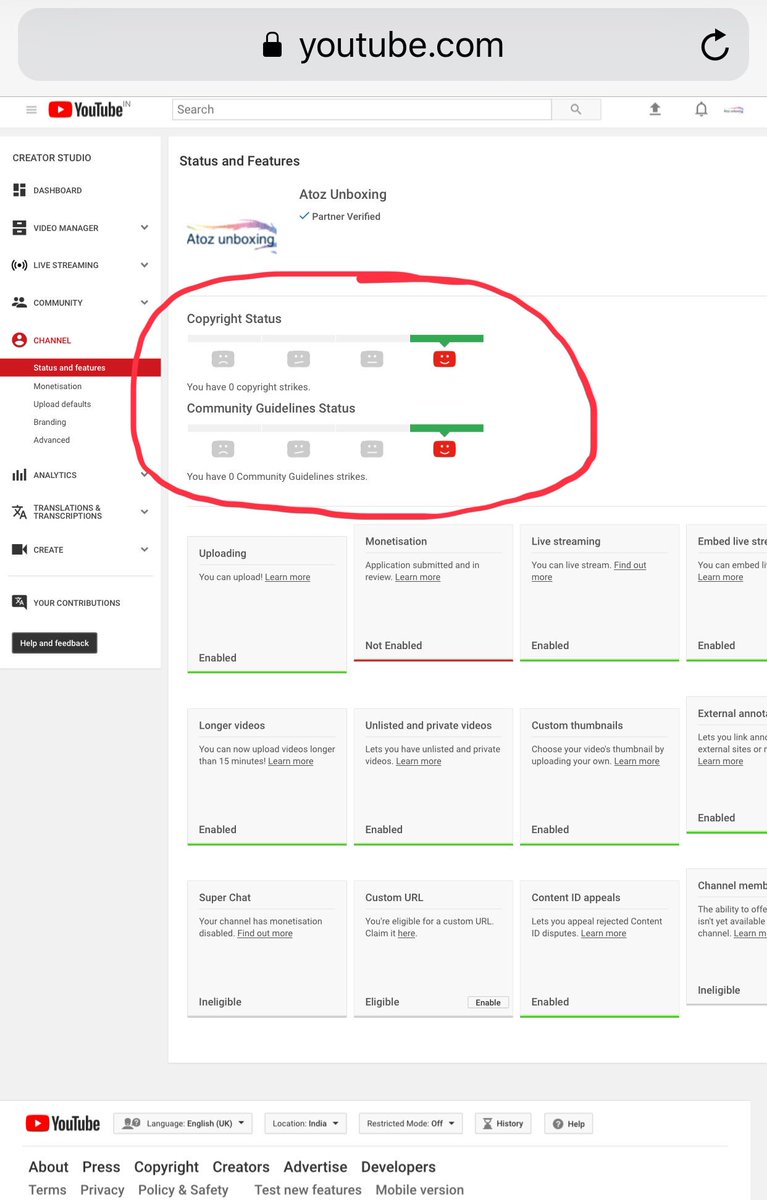The height and width of the screenshot is (1200, 767).
Task: Click the Help and feedback button
Action: [x=55, y=643]
